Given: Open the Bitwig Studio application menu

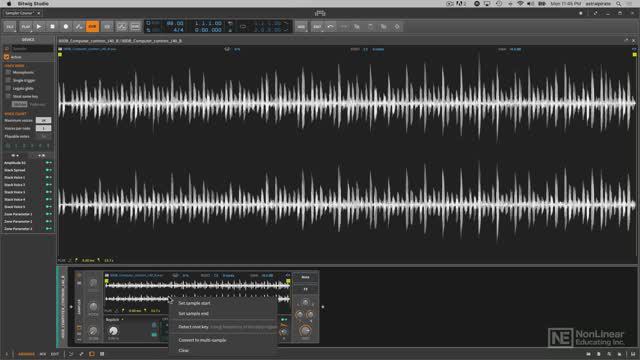Looking at the screenshot, I should 33,4.
